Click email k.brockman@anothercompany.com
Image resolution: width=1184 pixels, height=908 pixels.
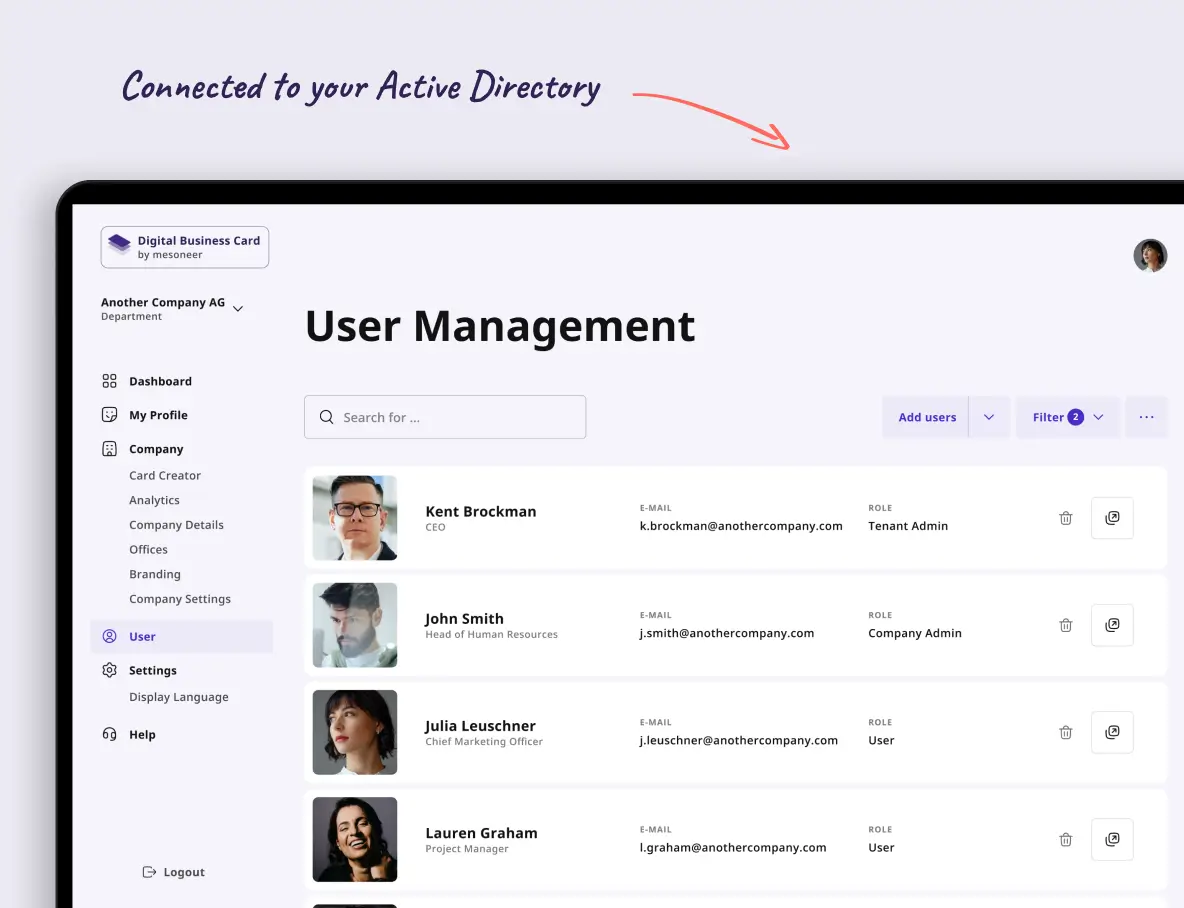[741, 526]
